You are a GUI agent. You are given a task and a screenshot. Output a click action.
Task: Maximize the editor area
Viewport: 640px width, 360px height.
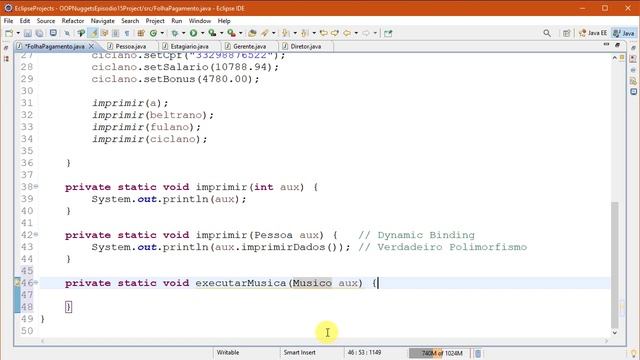click(x=618, y=44)
